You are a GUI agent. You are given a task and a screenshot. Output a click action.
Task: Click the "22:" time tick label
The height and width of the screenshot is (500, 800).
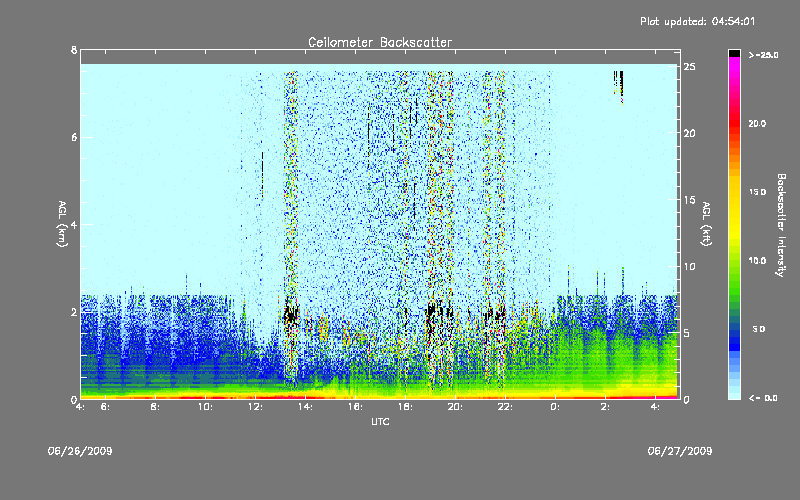(505, 407)
